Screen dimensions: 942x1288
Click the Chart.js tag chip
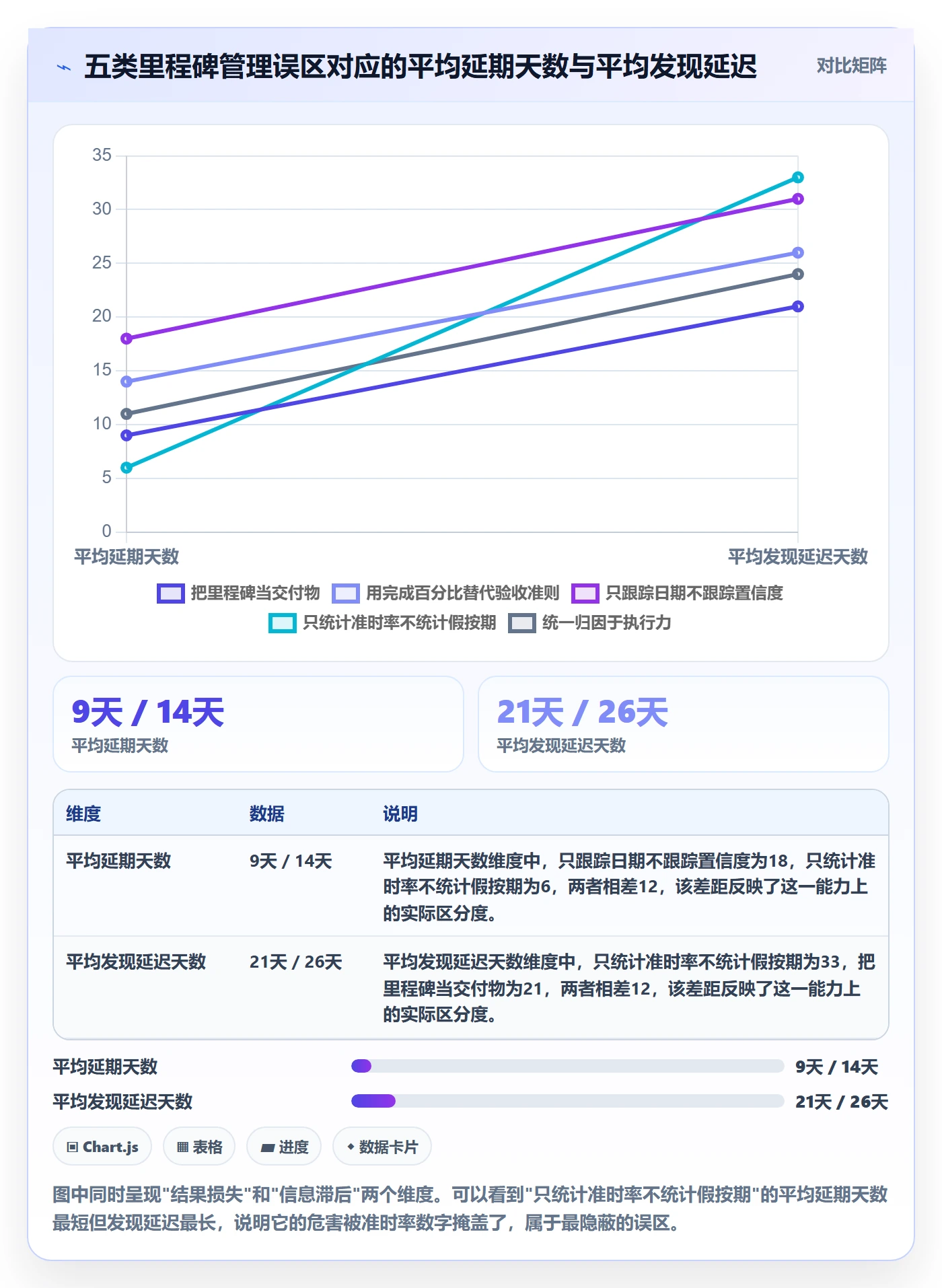(x=102, y=1147)
